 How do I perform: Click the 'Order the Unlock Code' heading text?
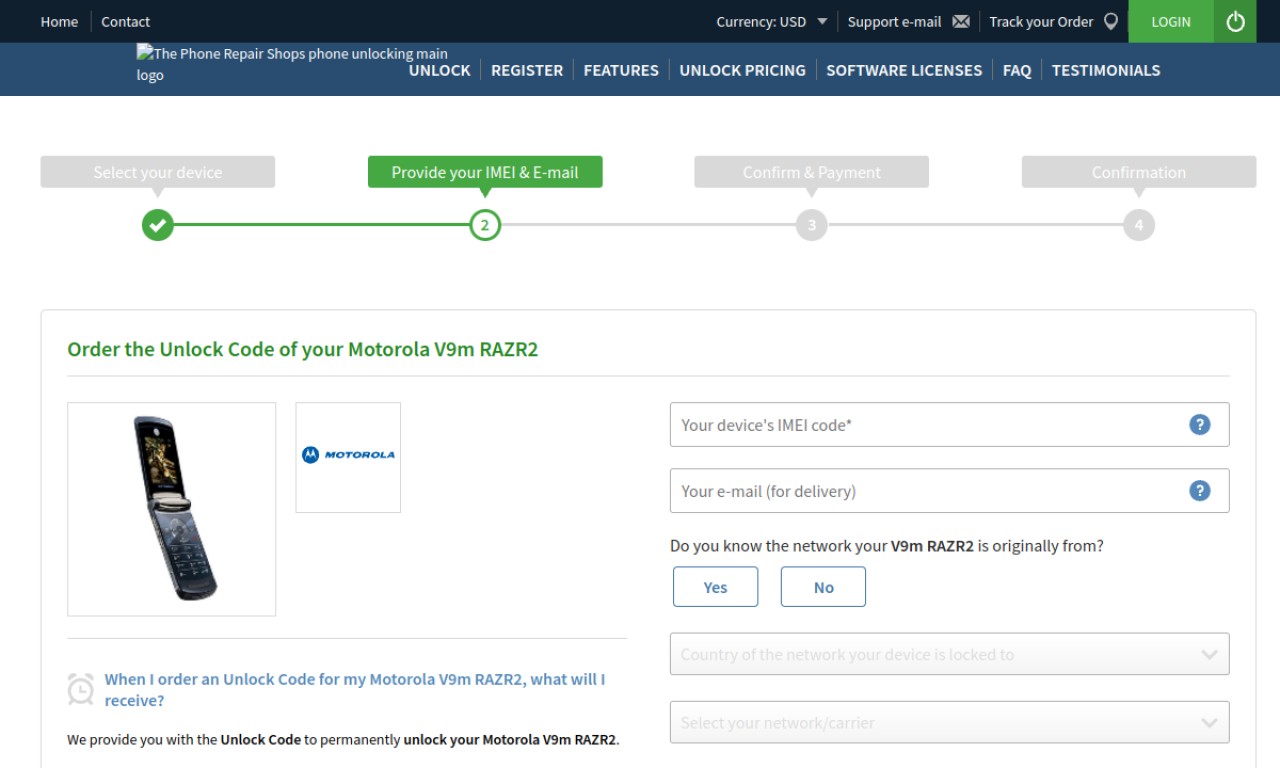click(302, 349)
